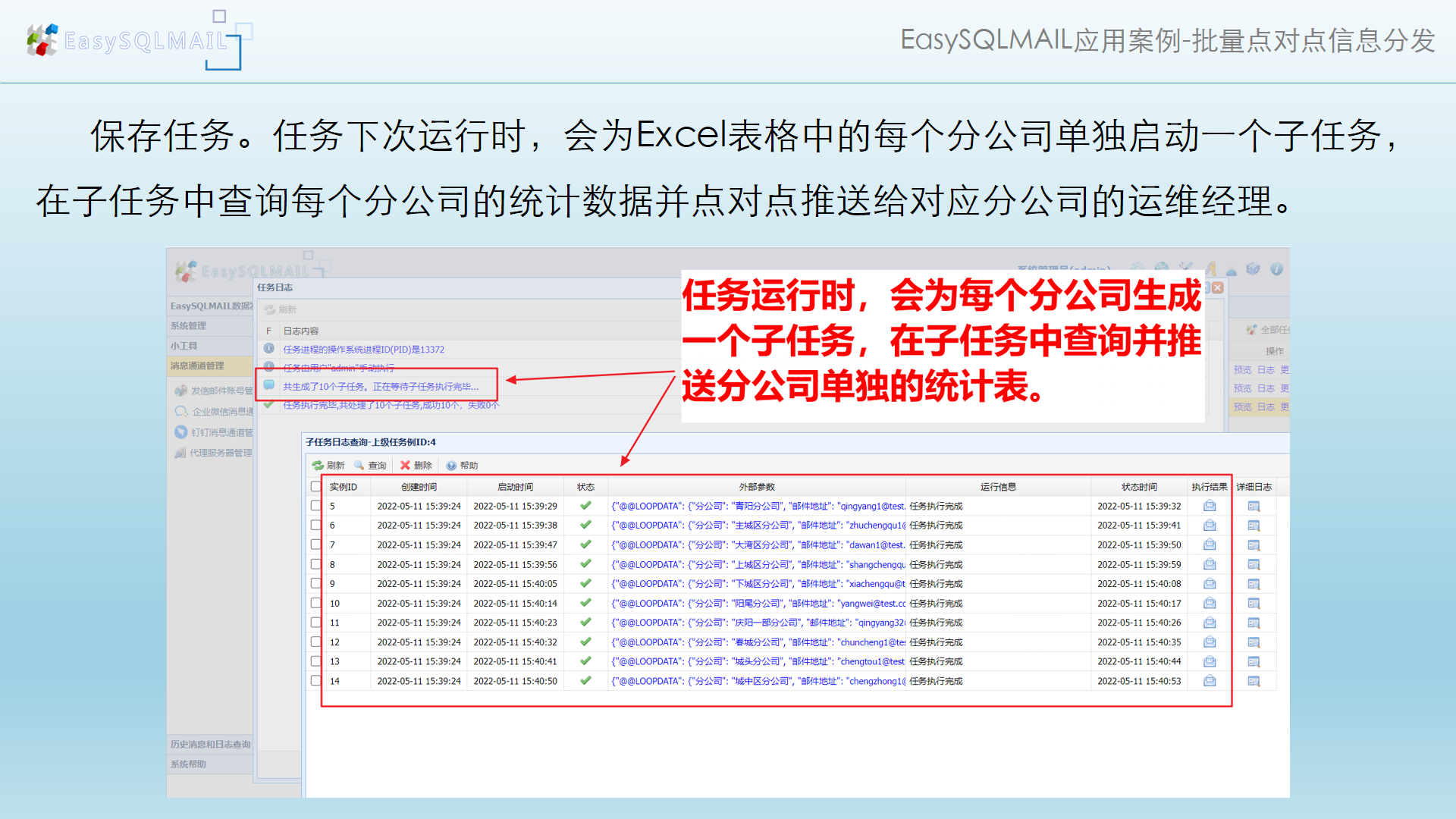View detailed log icon for instance 9

coord(1254,584)
